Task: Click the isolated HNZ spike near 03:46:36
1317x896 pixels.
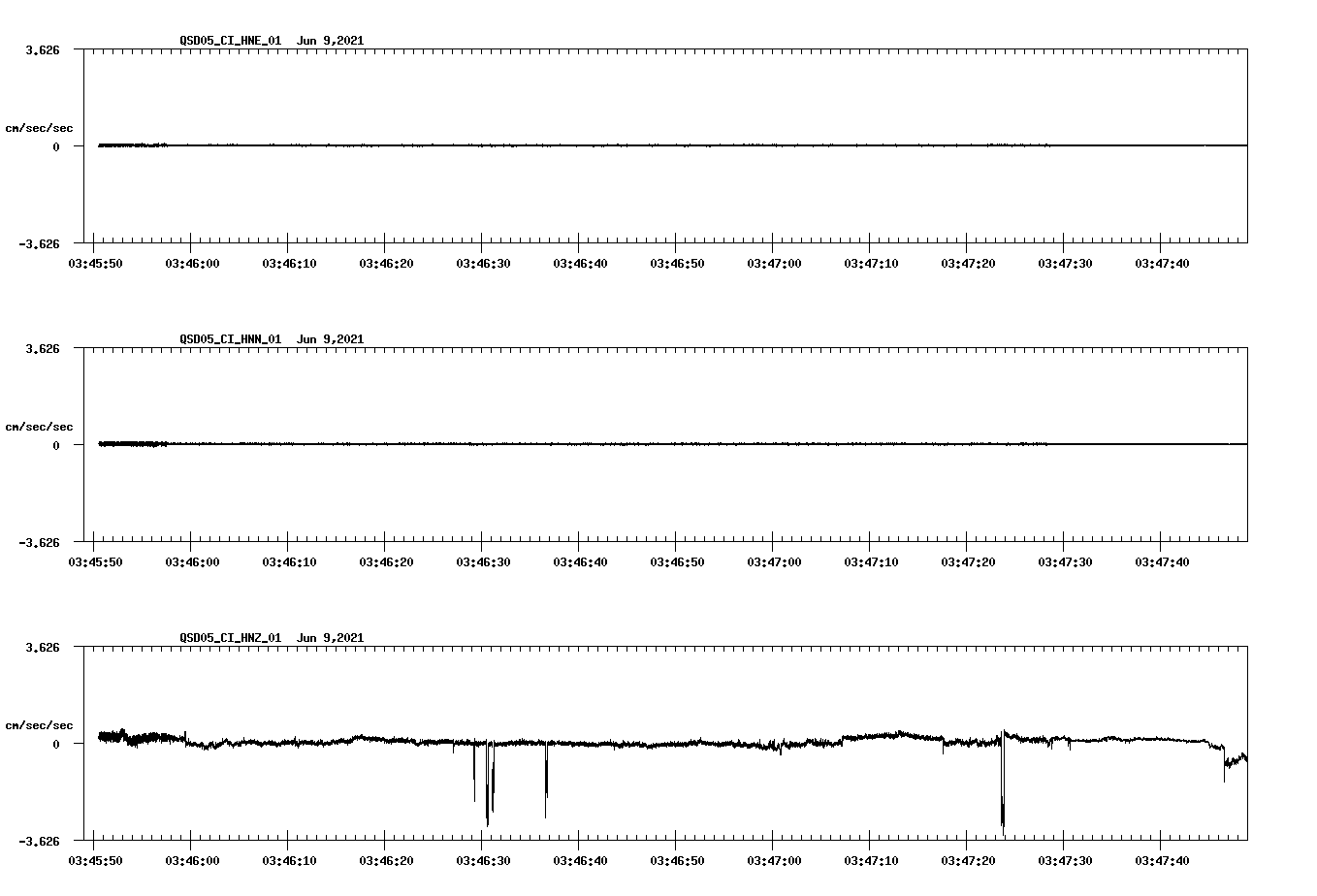Action: click(x=546, y=781)
